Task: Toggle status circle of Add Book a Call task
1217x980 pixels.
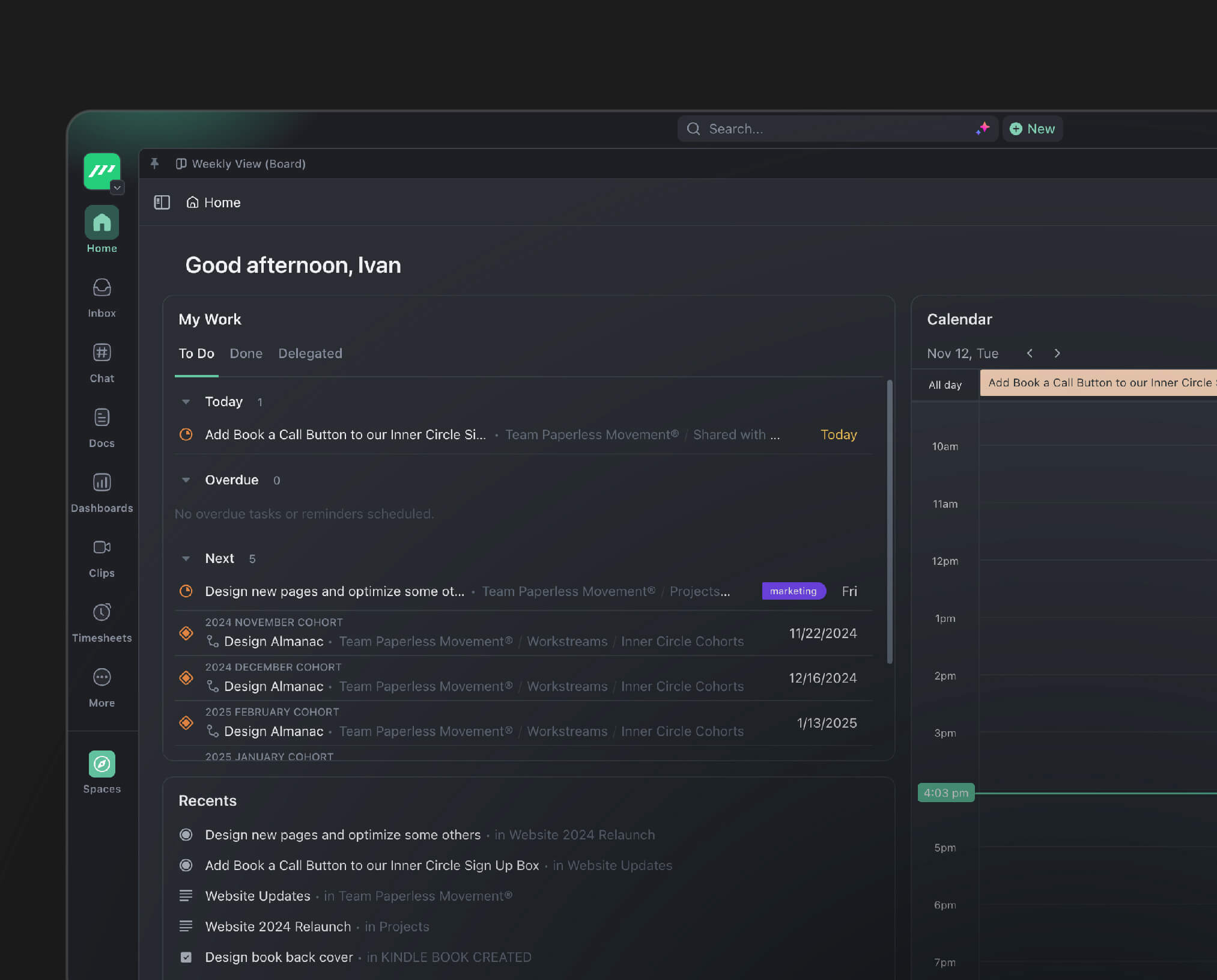Action: 186,434
